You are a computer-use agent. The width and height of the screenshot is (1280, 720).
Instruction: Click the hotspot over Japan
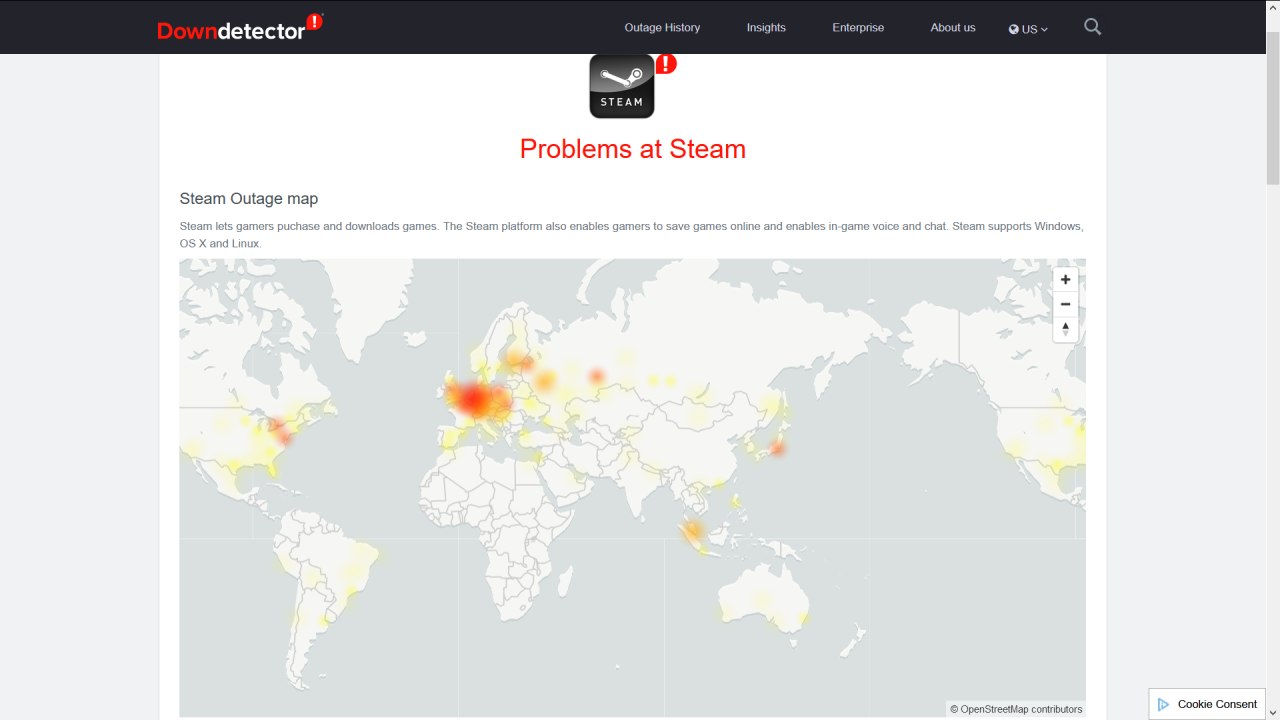pos(777,449)
